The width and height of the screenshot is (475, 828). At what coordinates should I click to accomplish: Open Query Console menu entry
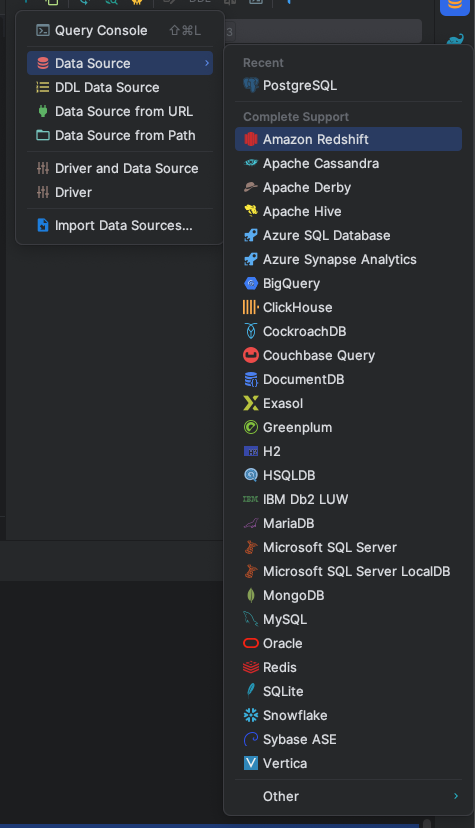120,31
